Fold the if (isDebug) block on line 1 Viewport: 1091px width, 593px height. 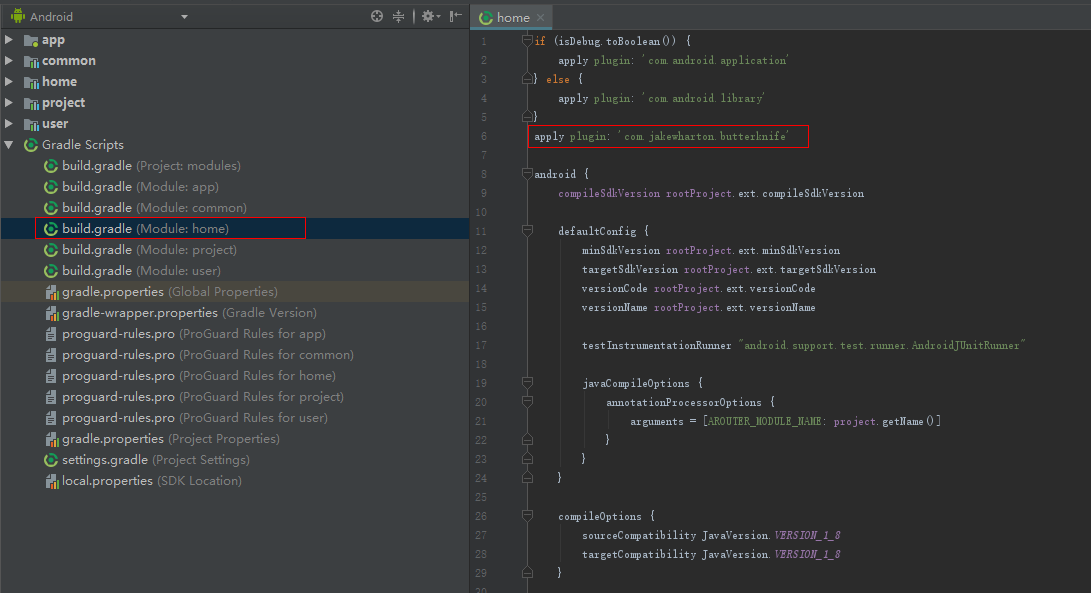[527, 41]
